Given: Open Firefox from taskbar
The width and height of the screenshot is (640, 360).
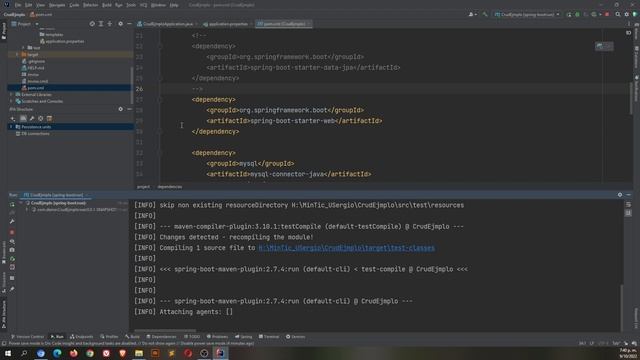Looking at the screenshot, I should tap(73, 353).
